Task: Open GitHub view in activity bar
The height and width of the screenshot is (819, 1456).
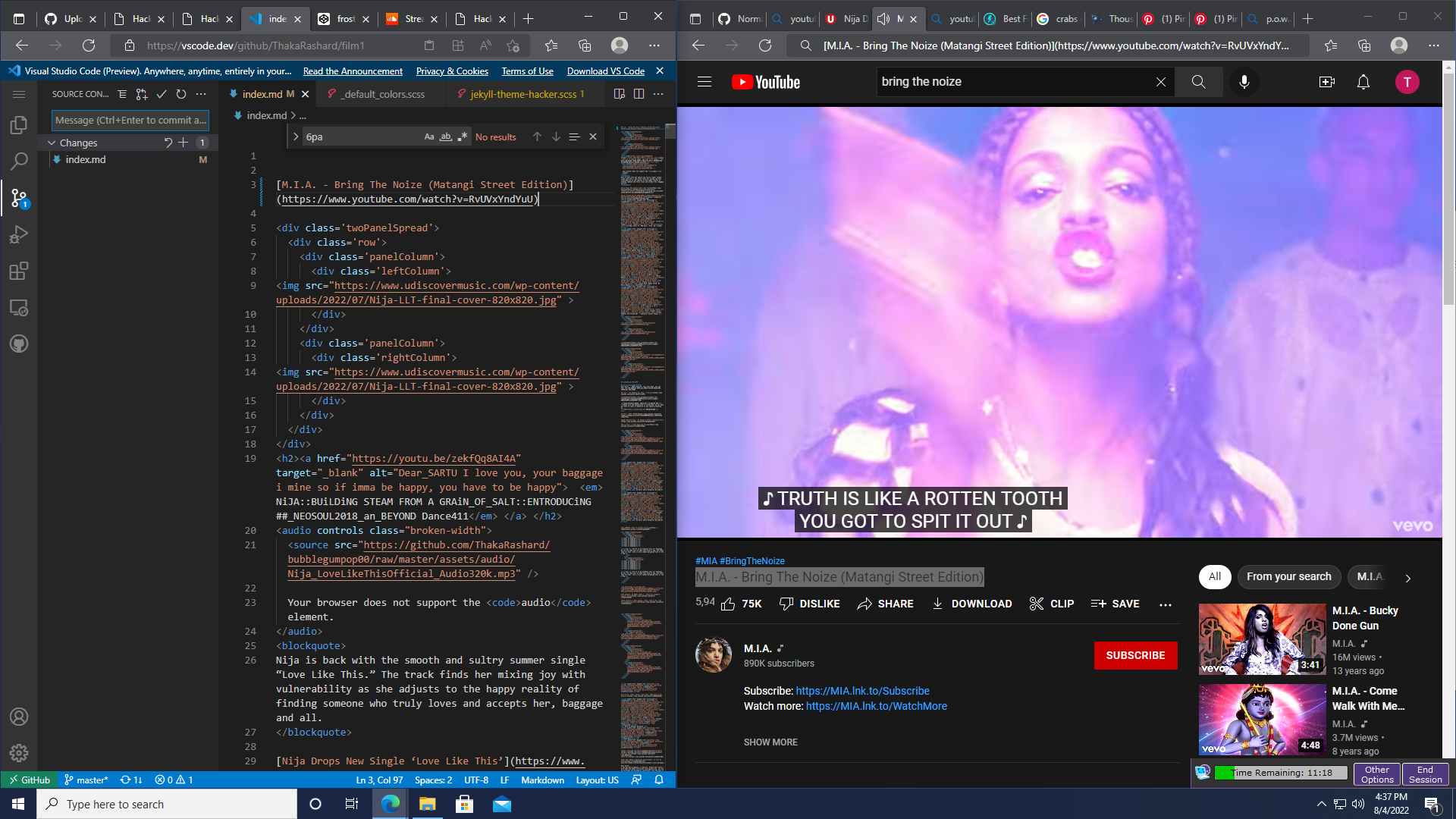Action: point(19,344)
